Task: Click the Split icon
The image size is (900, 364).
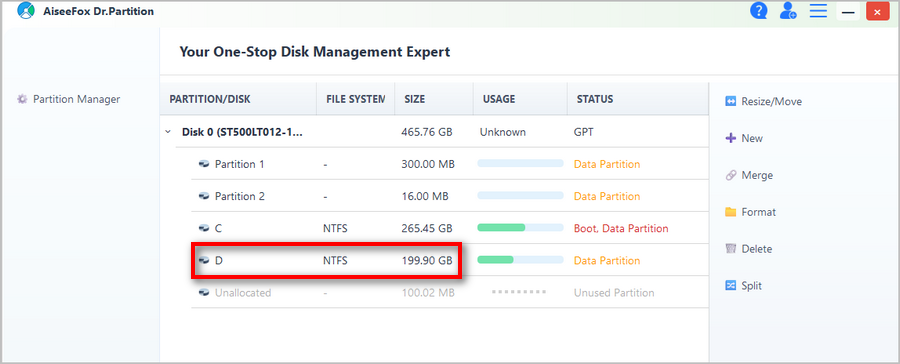Action: click(731, 285)
